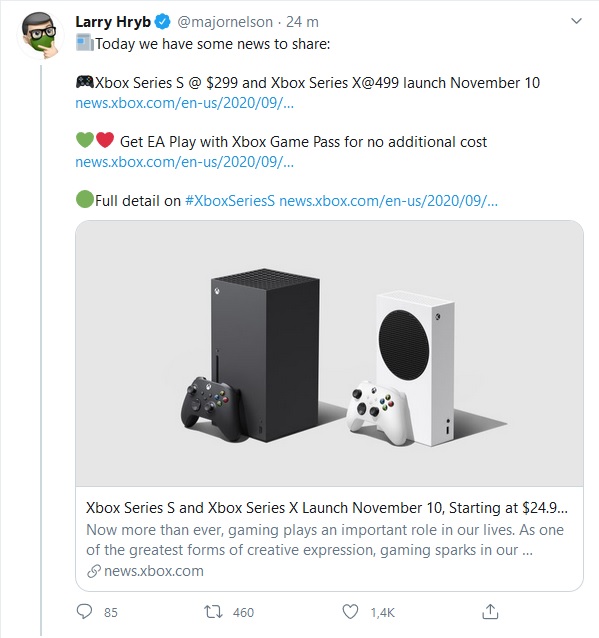Open the Larry Hryb display name
Screen dimensions: 599x638
pos(113,22)
